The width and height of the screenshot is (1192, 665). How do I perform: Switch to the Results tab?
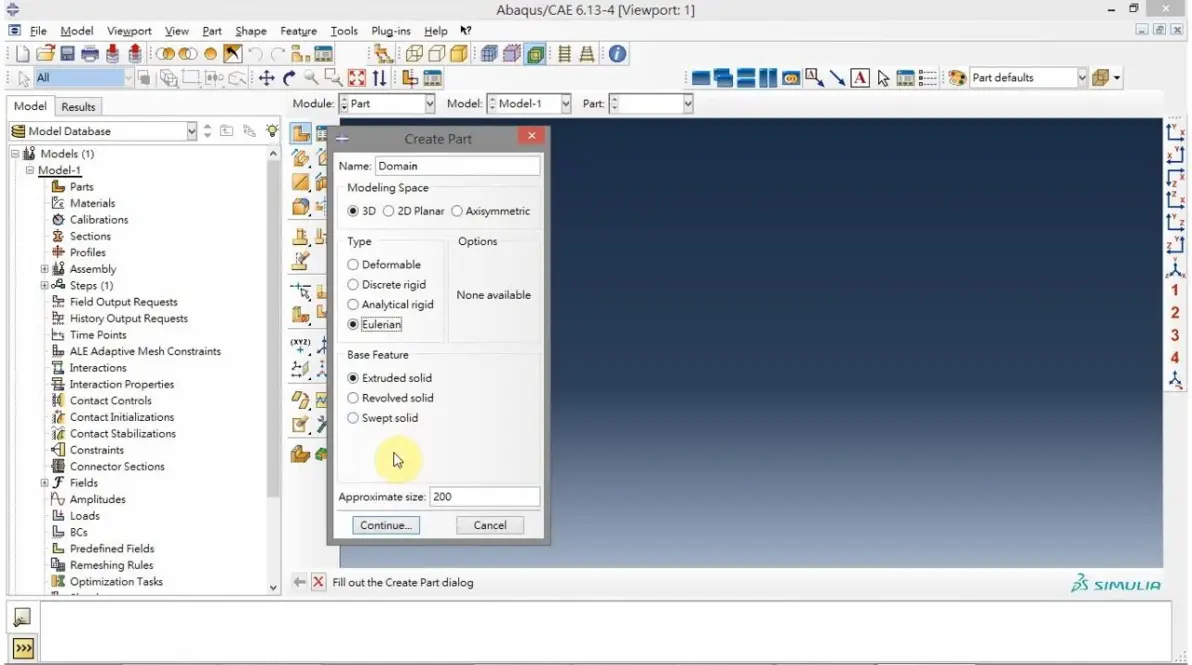coord(78,106)
